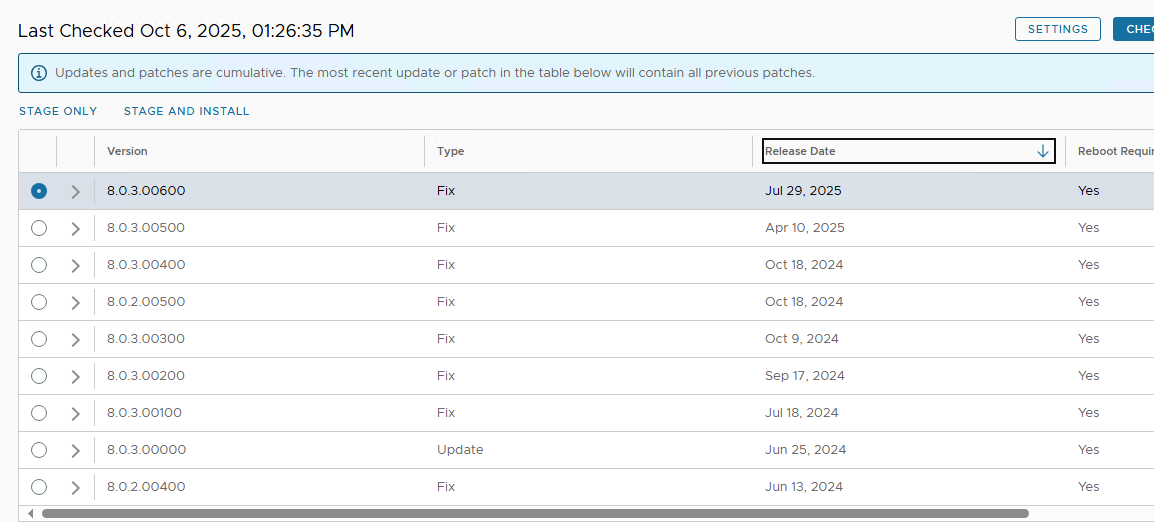Sort by the Version column header
This screenshot has height=522, width=1154.
pos(128,151)
